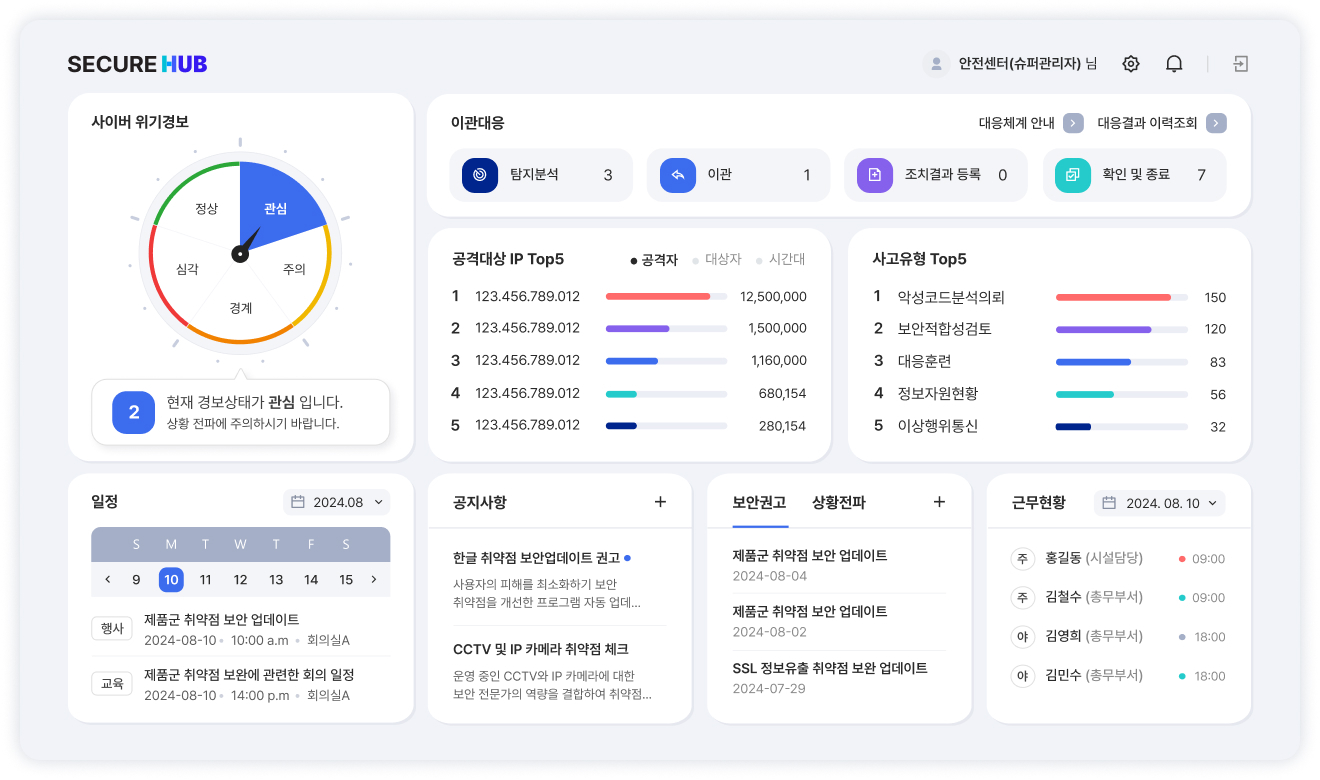Image resolution: width=1320 pixels, height=780 pixels.
Task: Click the logout icon in header
Action: coord(1241,64)
